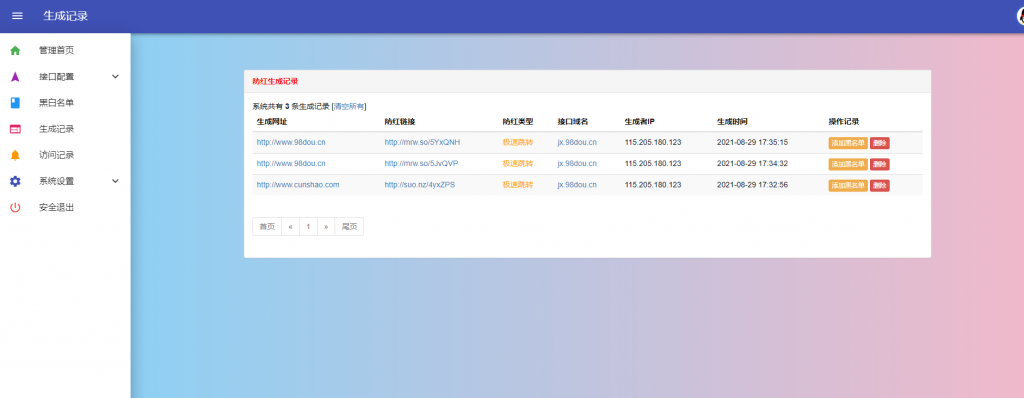Expand the 接口配置 chevron
1024x398 pixels.
coord(116,76)
